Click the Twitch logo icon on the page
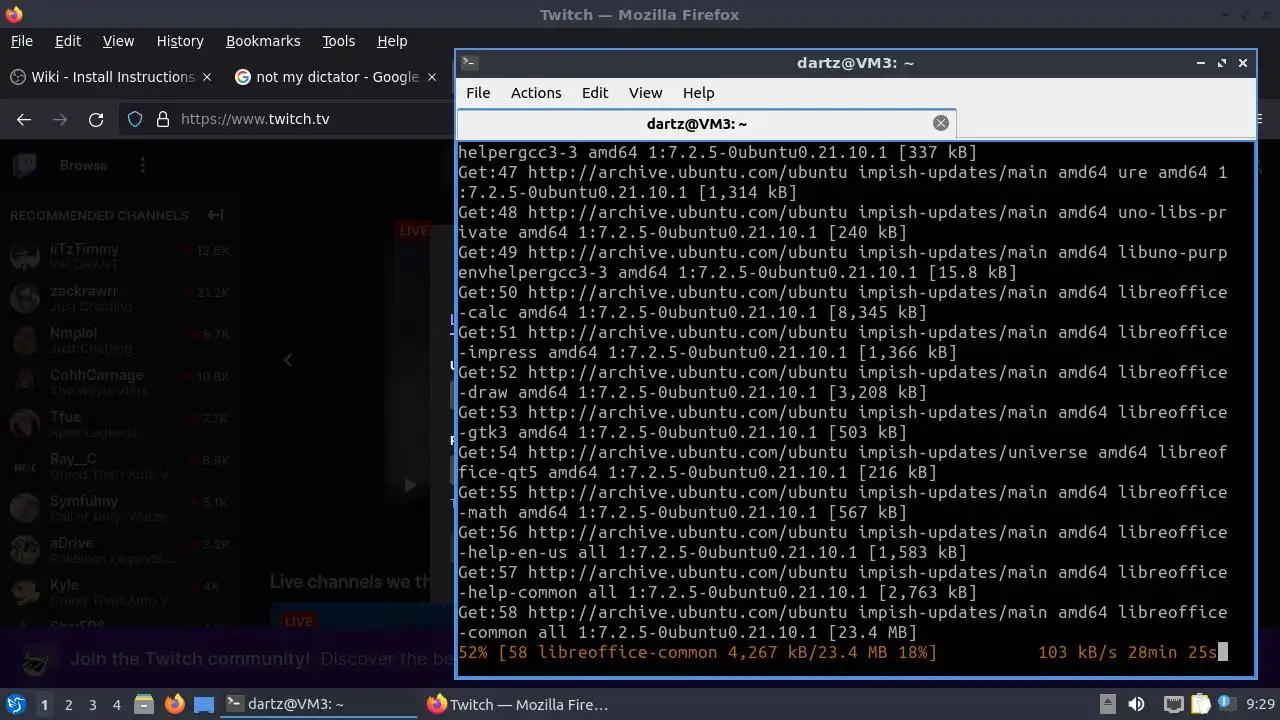The image size is (1280, 720). [24, 165]
